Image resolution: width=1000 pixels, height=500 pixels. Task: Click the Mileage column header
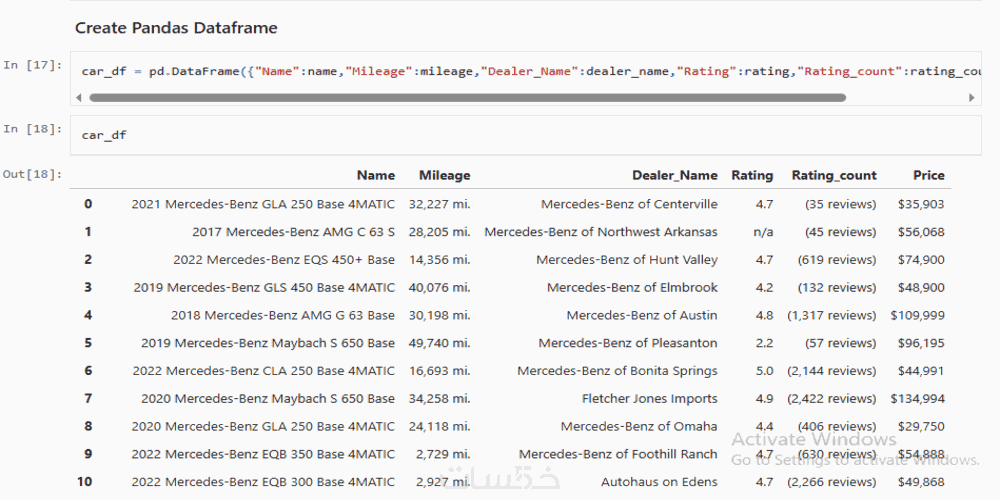point(444,175)
